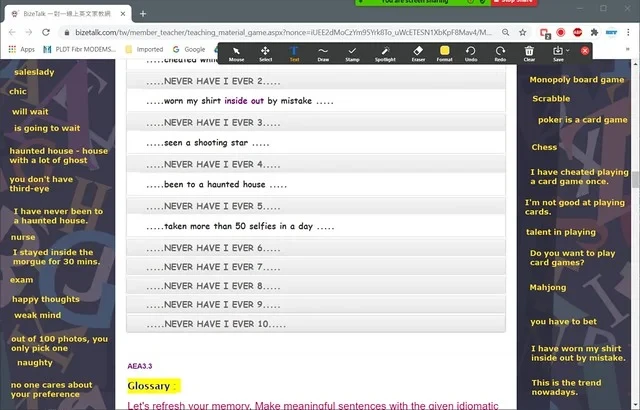Viewport: 640px width, 410px height.
Task: Select the Eraser tool
Action: point(418,54)
